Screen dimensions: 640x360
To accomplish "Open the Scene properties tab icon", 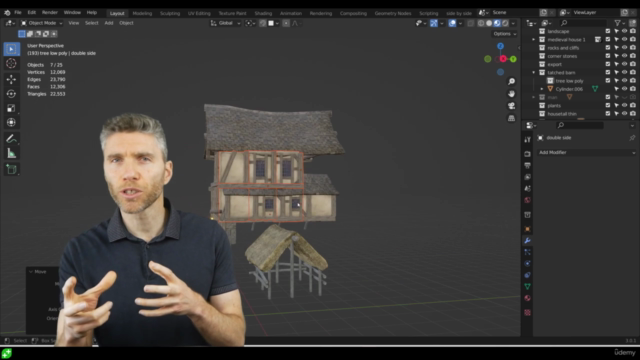I will coord(527,188).
